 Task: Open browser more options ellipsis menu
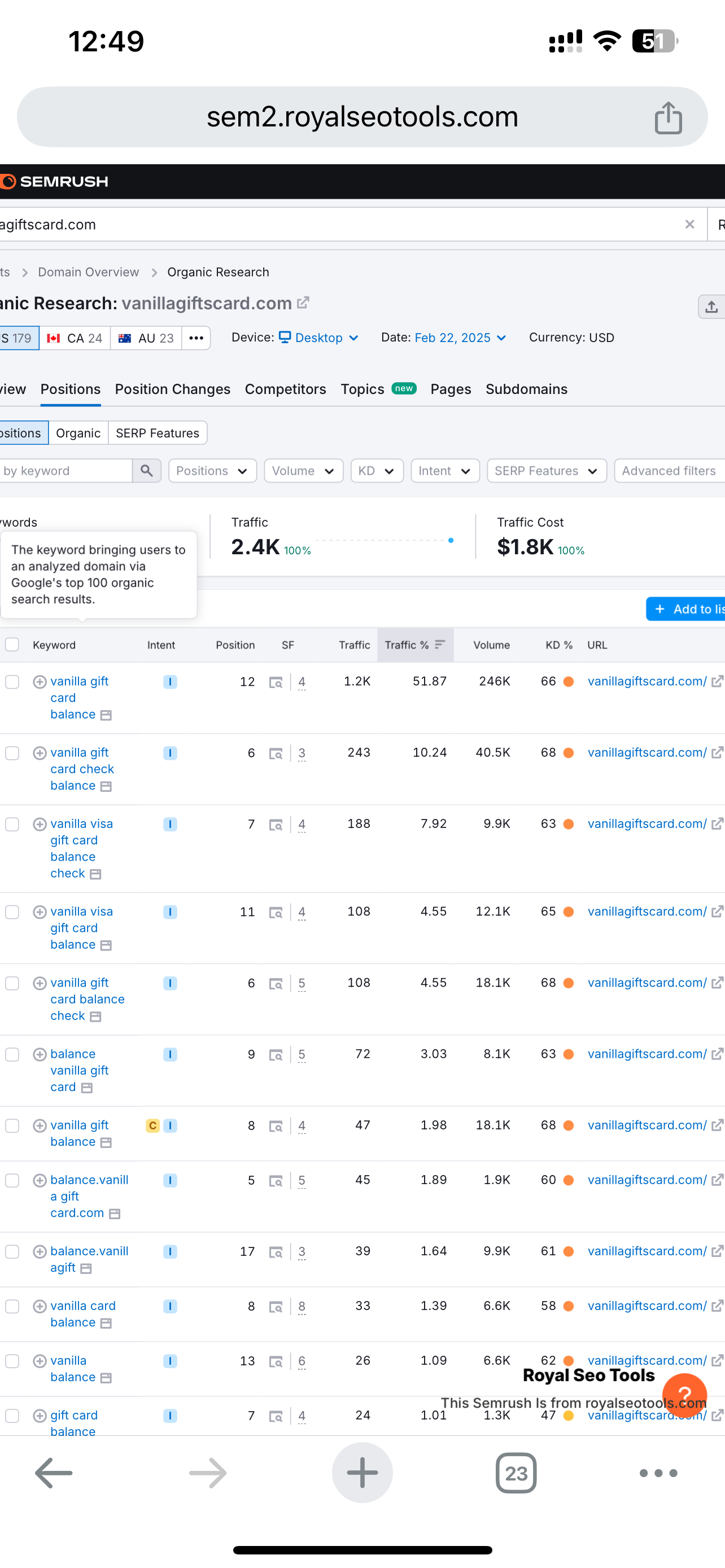658,1473
